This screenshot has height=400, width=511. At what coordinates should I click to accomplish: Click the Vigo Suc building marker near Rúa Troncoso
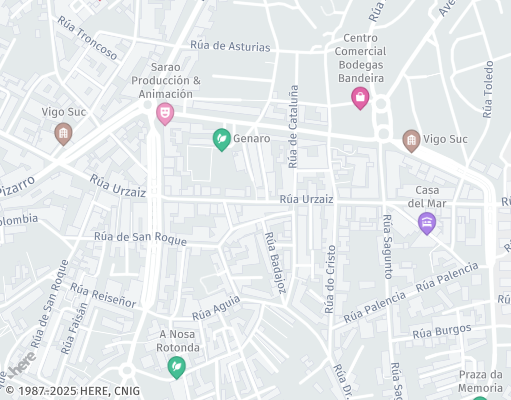[x=63, y=134]
